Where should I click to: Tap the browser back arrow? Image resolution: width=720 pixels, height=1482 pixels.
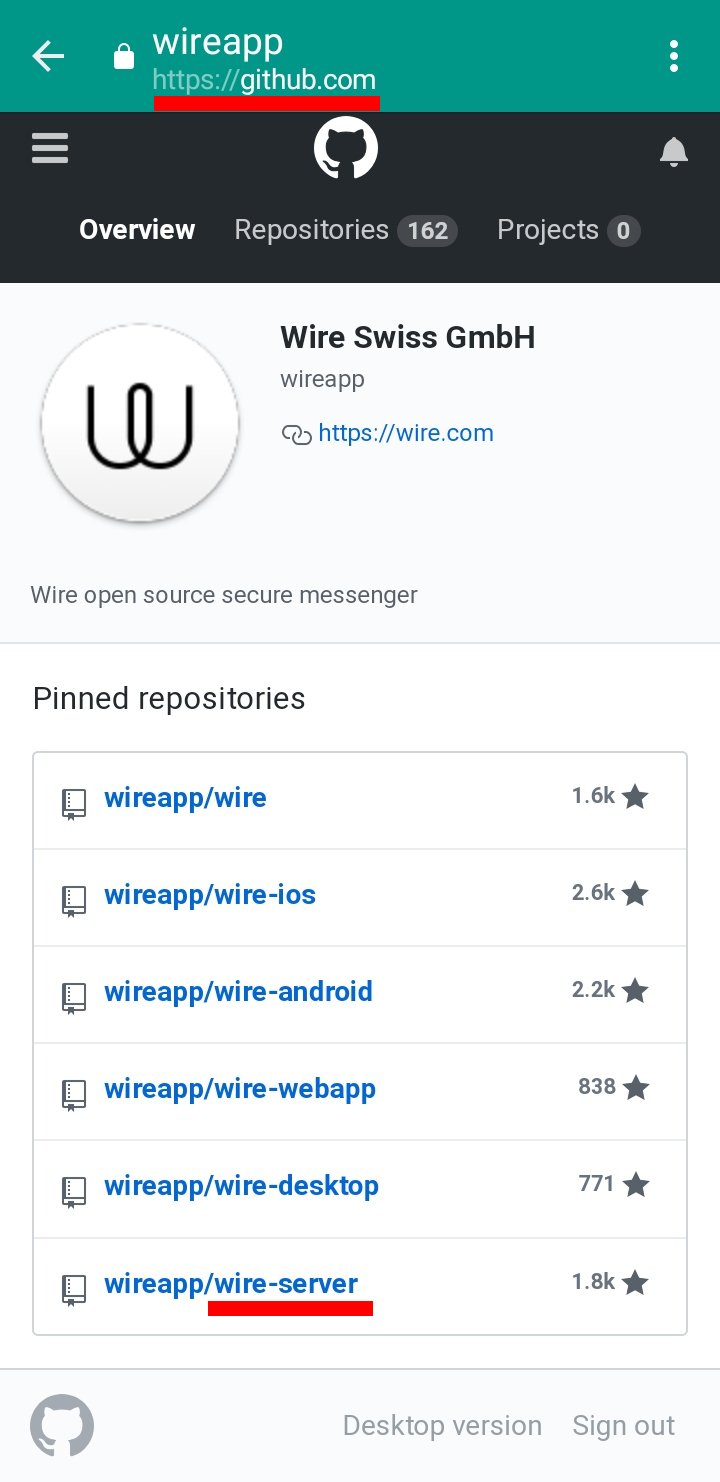[x=48, y=57]
